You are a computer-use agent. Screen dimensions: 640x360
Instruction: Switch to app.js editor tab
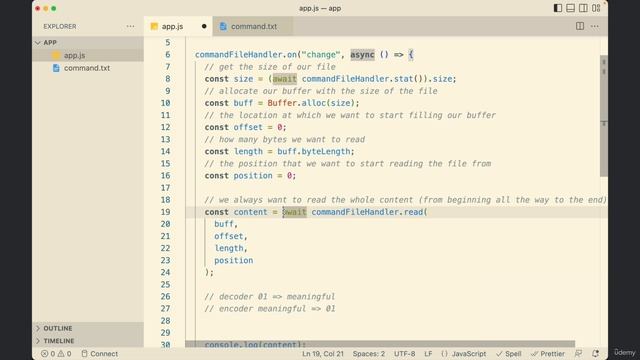click(178, 26)
